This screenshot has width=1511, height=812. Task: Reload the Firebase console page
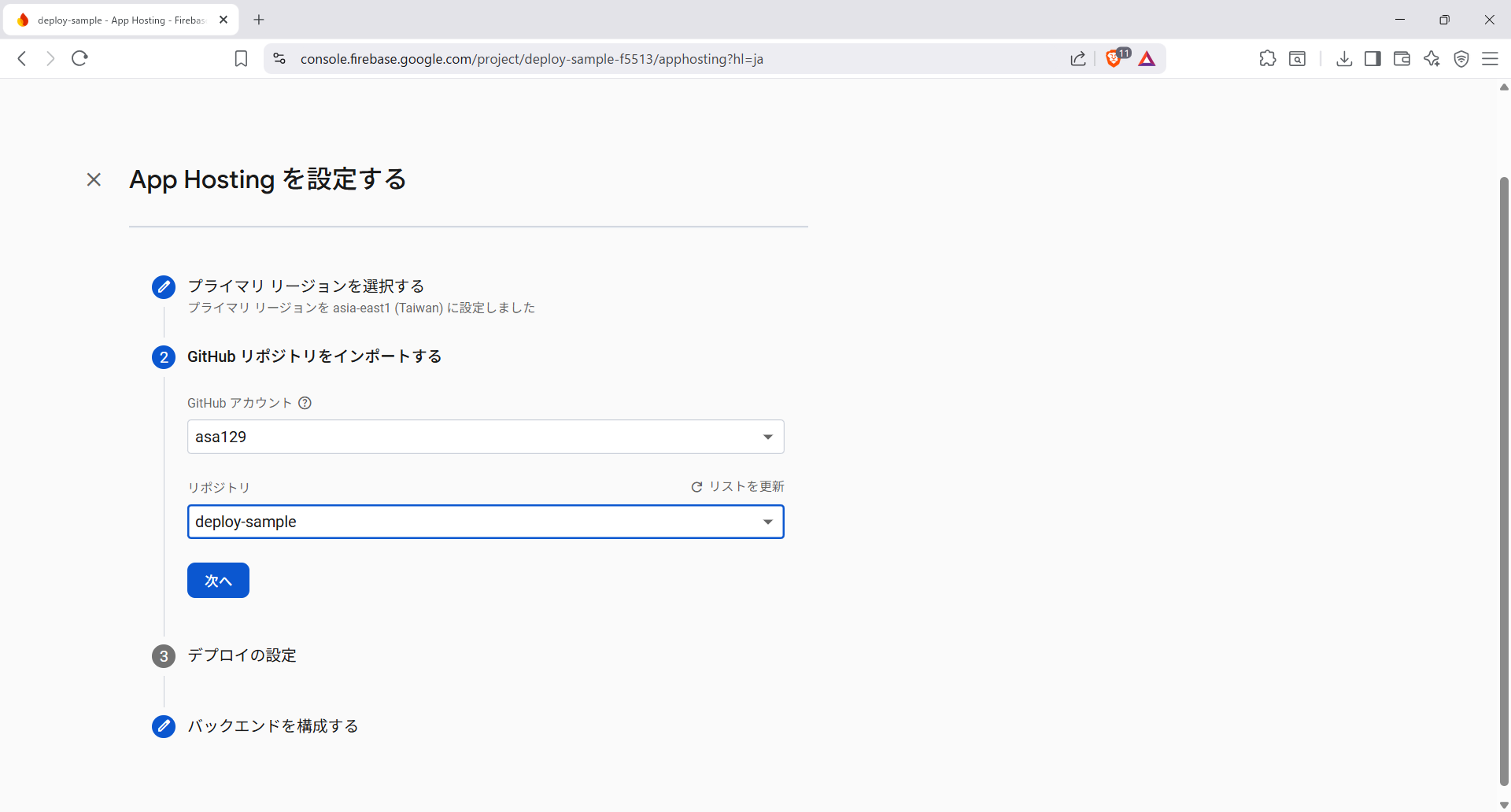[x=79, y=58]
